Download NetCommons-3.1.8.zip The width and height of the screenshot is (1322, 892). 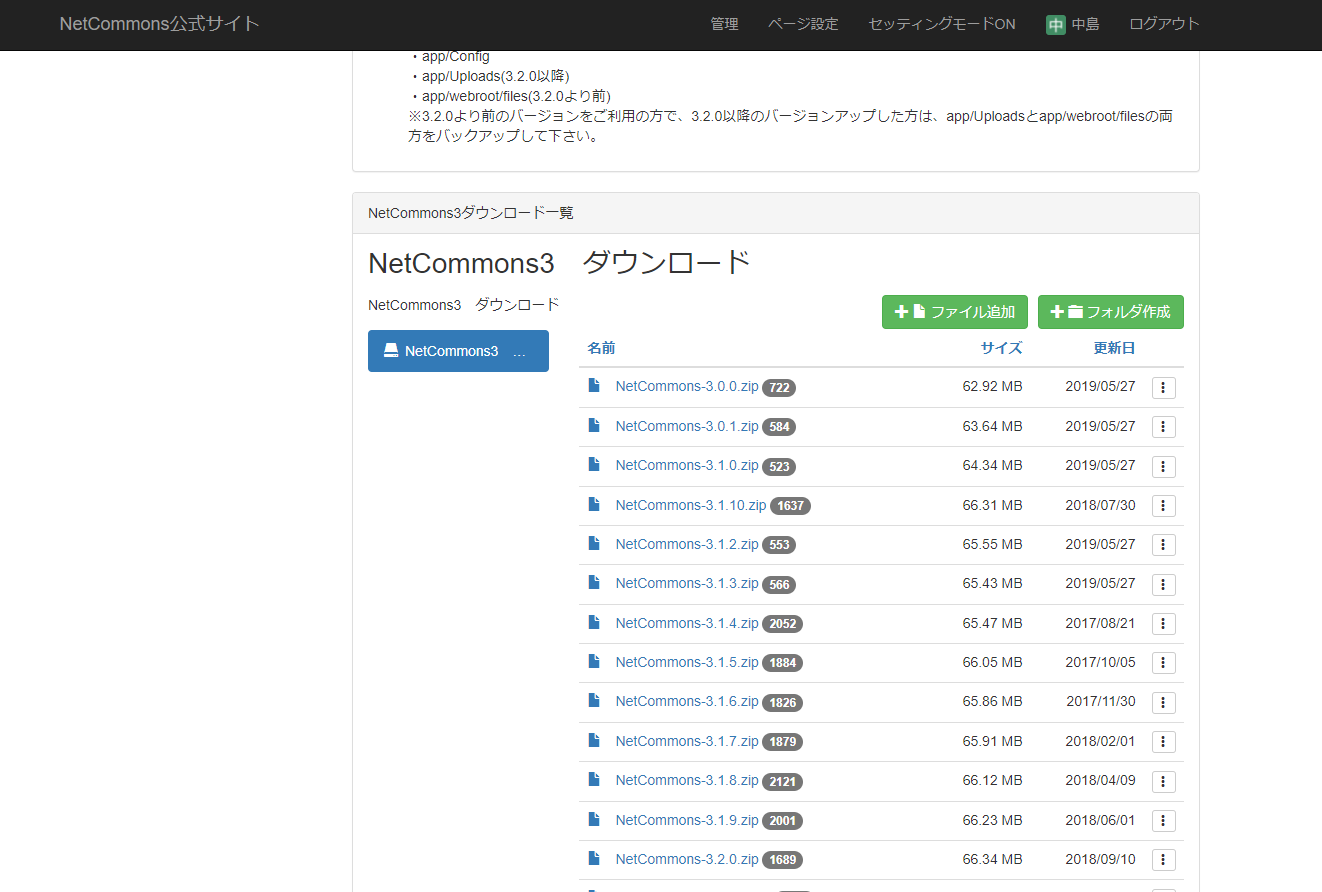coord(687,780)
